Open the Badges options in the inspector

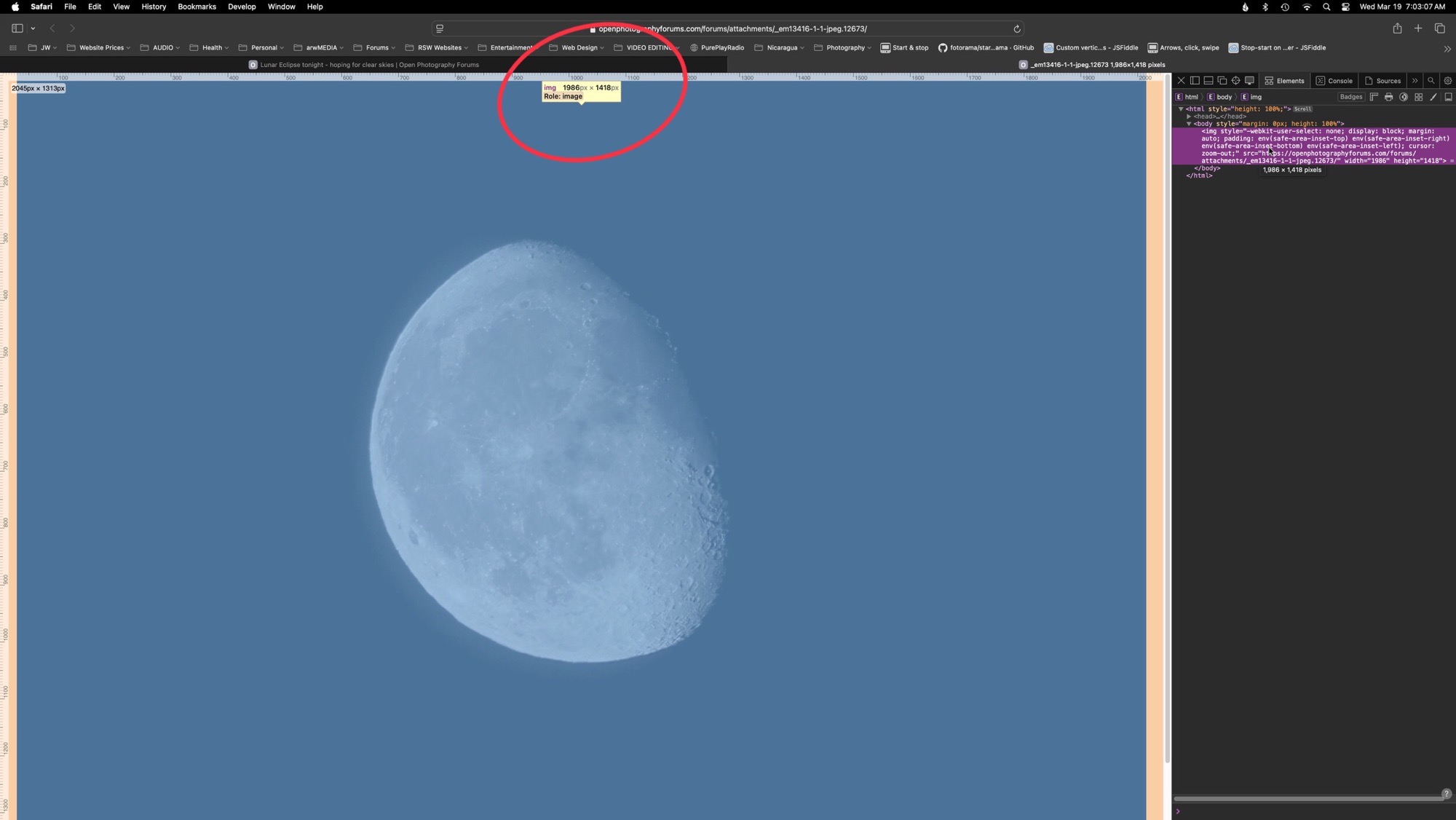(x=1350, y=97)
